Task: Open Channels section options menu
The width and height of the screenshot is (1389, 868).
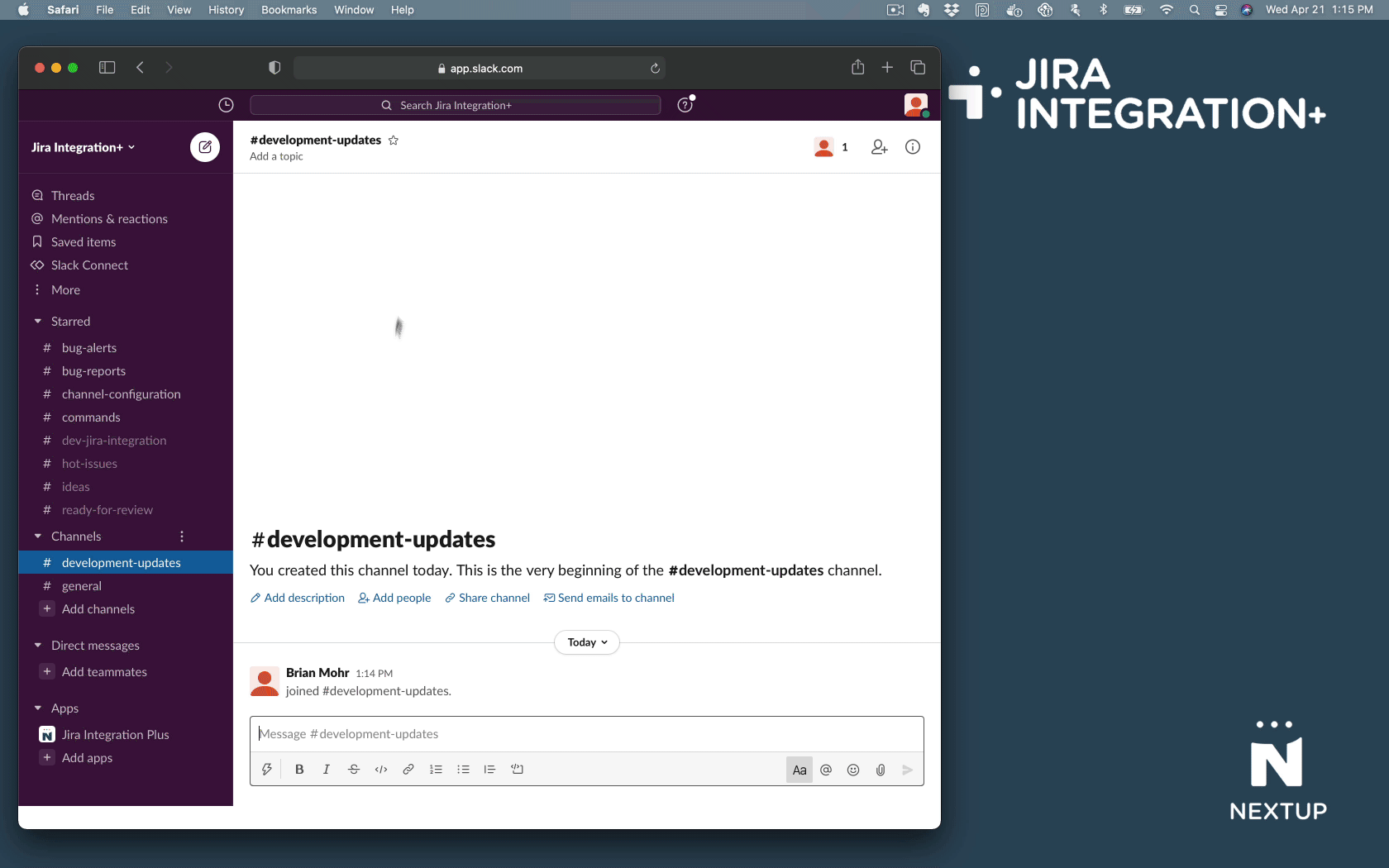Action: [x=182, y=537]
